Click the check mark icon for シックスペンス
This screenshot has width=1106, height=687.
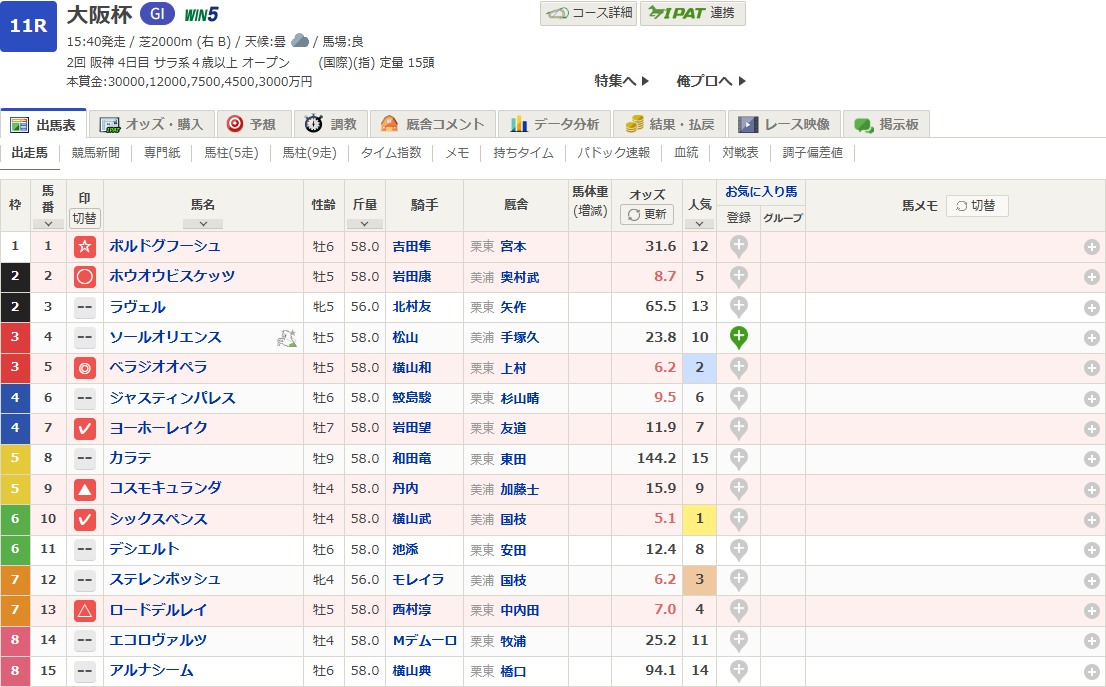tap(85, 519)
